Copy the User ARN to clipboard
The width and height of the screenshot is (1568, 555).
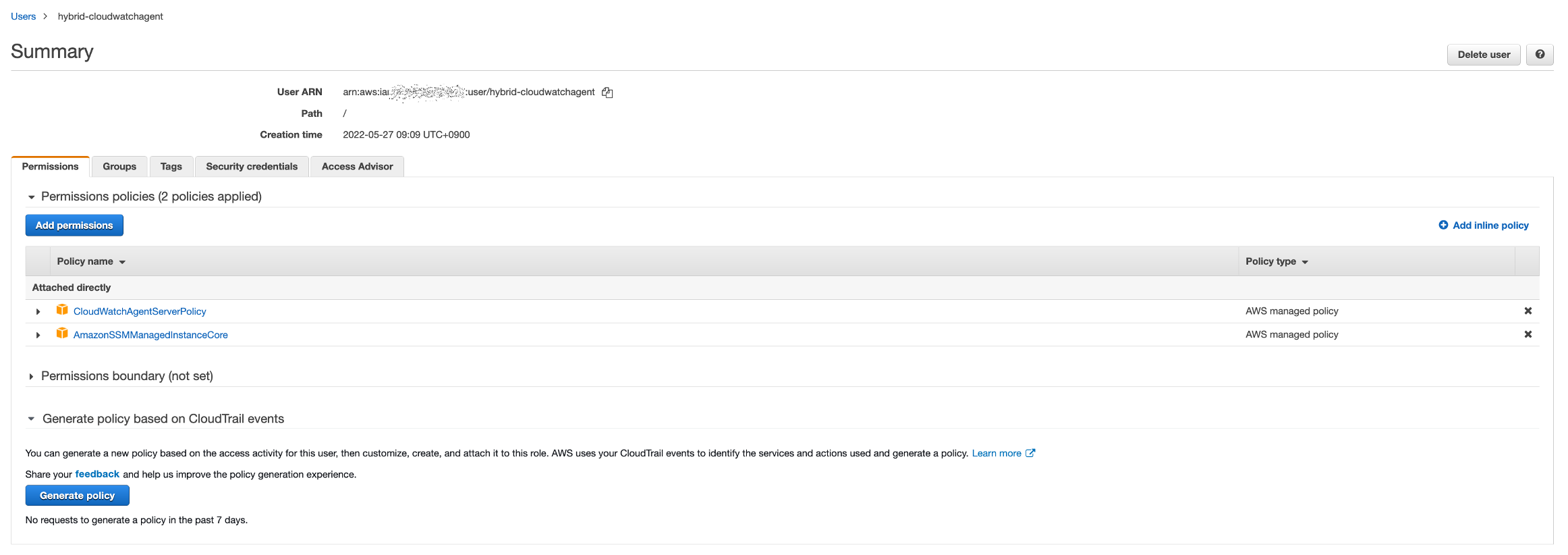point(607,92)
